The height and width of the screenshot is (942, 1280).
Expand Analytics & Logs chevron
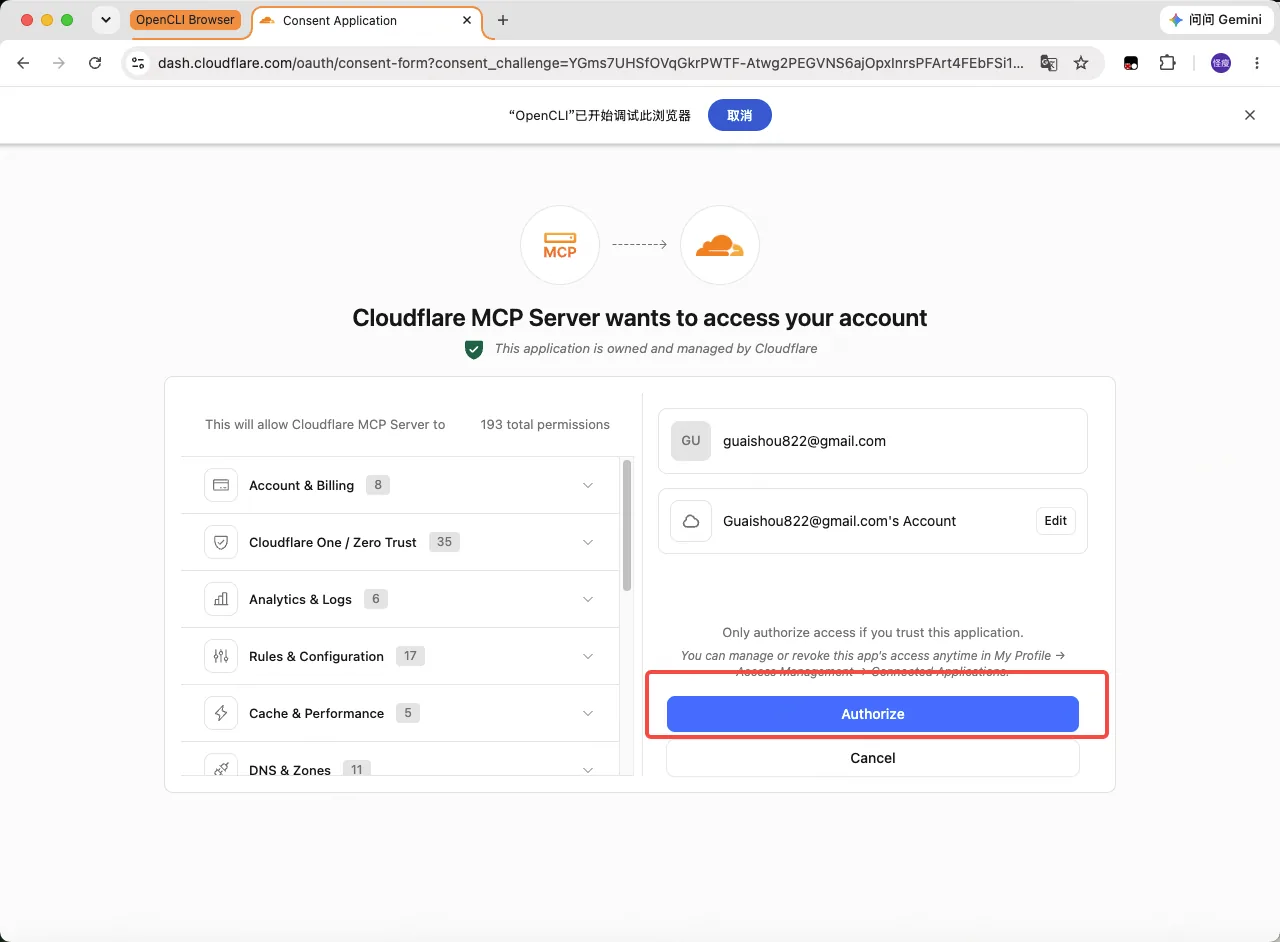point(588,599)
